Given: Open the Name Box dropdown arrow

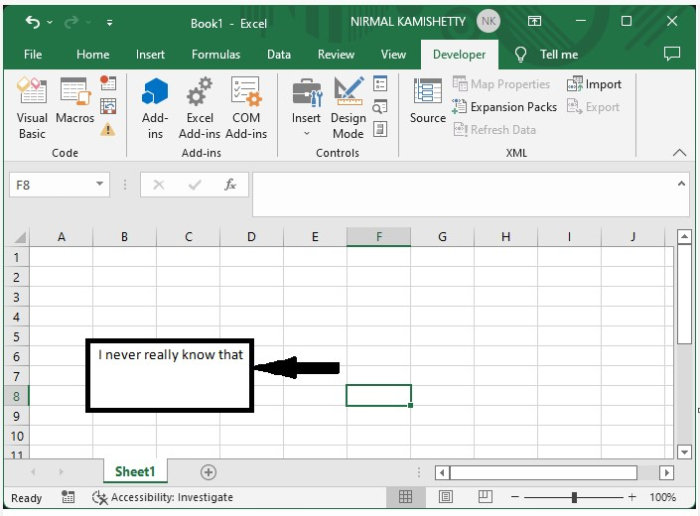Looking at the screenshot, I should pos(100,185).
